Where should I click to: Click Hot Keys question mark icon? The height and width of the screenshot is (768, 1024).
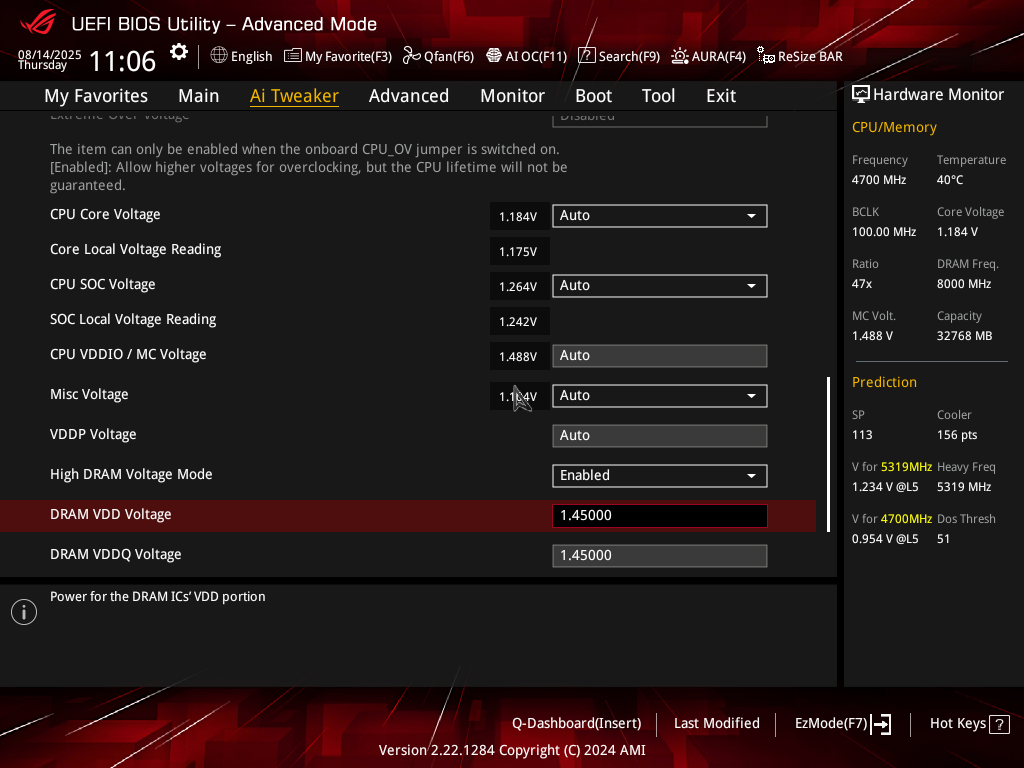[999, 724]
